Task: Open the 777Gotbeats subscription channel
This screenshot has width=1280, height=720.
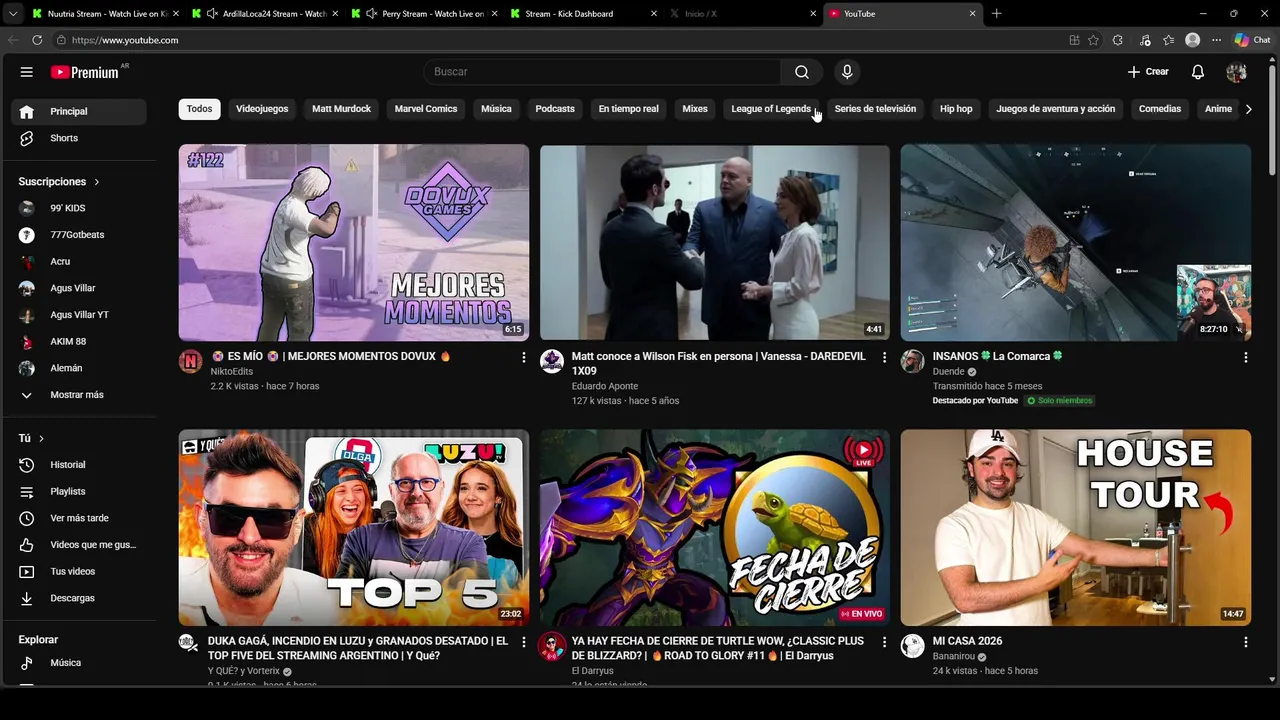Action: click(79, 235)
